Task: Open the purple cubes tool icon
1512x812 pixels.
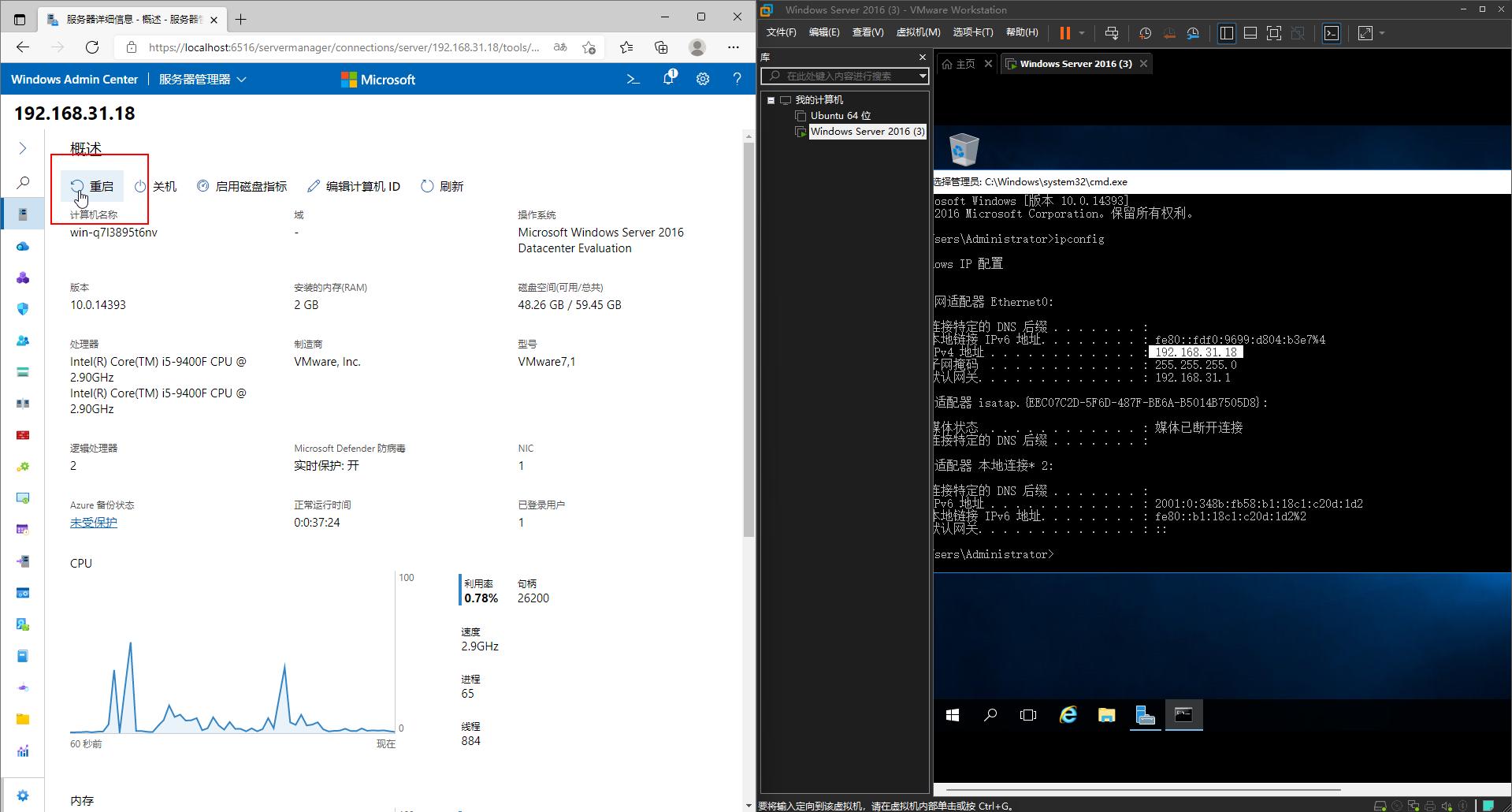Action: 23,277
